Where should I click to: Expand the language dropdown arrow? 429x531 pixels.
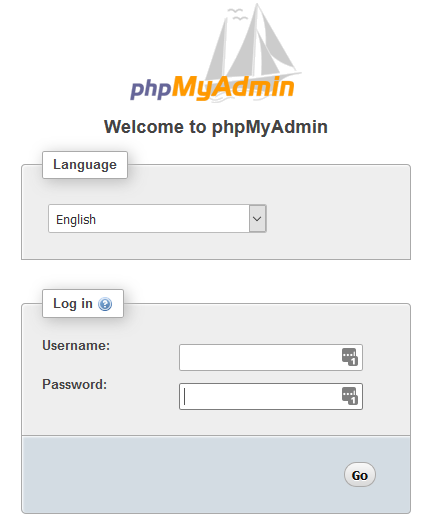click(x=257, y=218)
